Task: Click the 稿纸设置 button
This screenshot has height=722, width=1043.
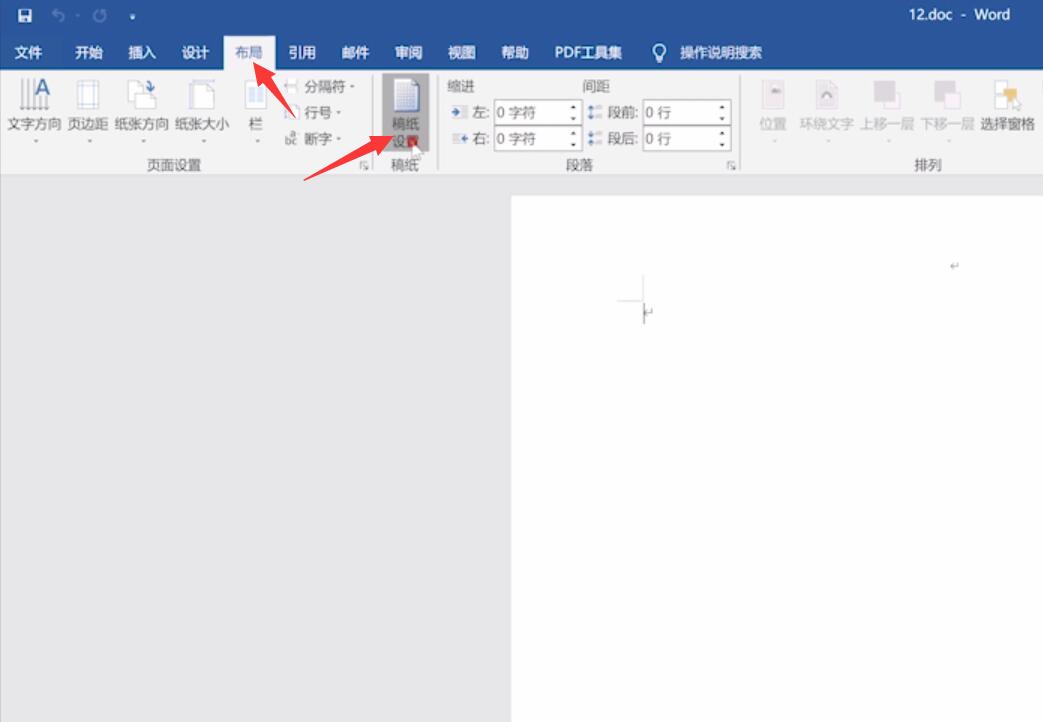Action: click(405, 112)
